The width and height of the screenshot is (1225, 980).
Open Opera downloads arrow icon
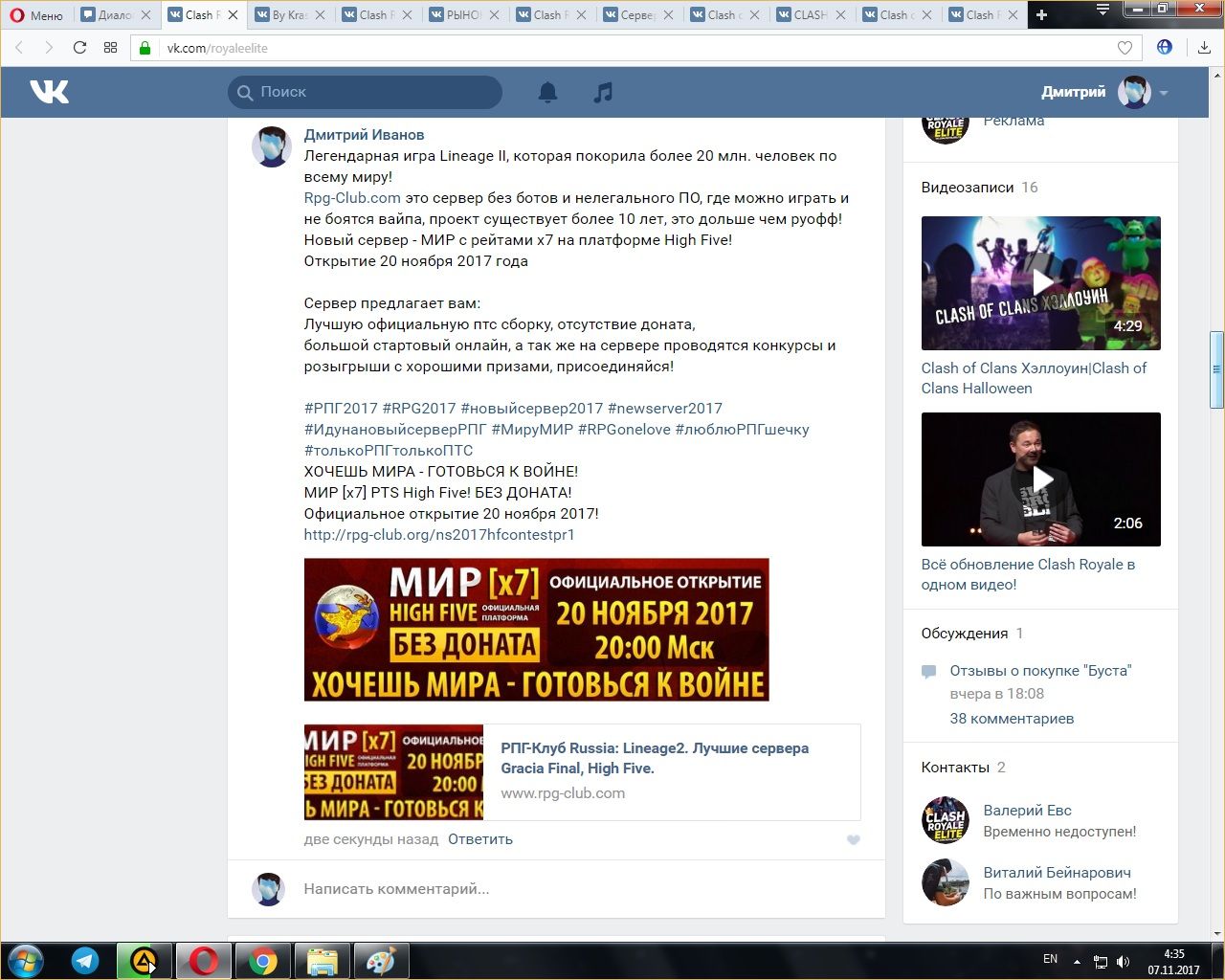tap(1204, 48)
